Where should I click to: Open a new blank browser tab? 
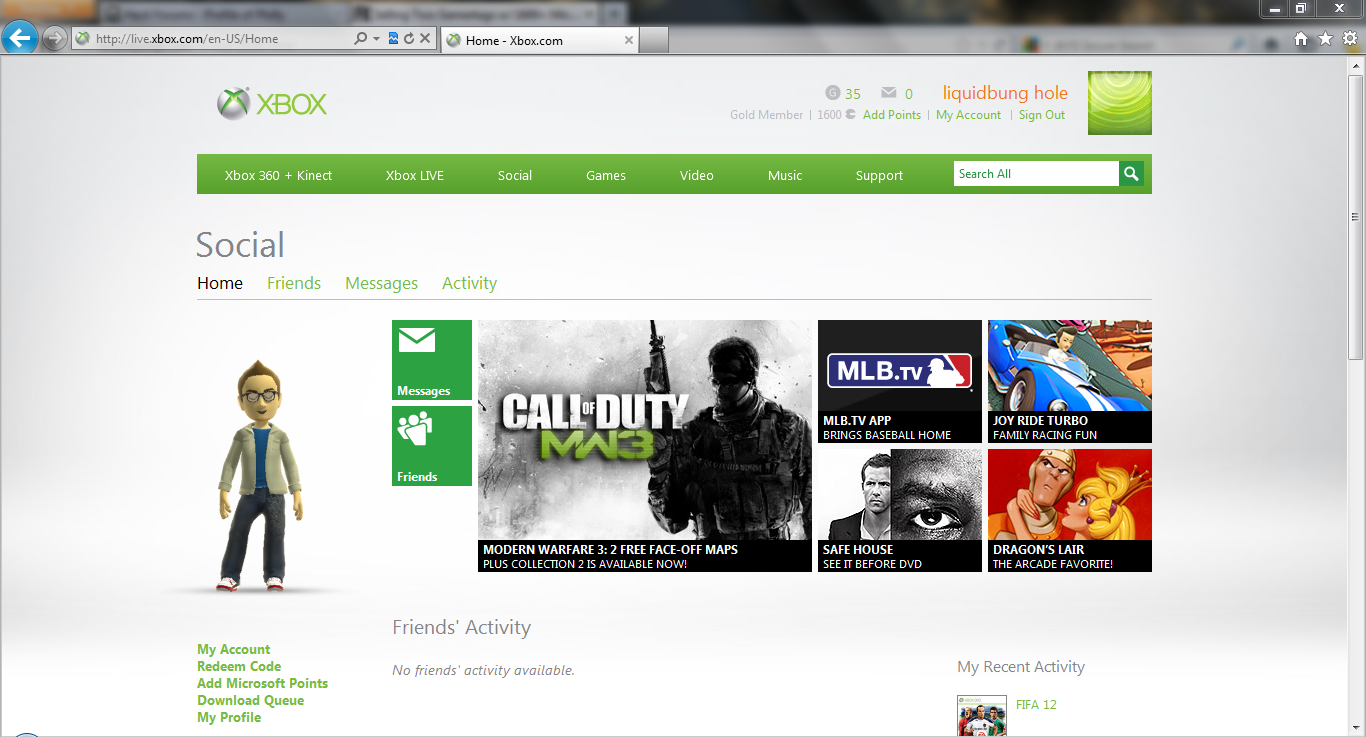pyautogui.click(x=654, y=40)
